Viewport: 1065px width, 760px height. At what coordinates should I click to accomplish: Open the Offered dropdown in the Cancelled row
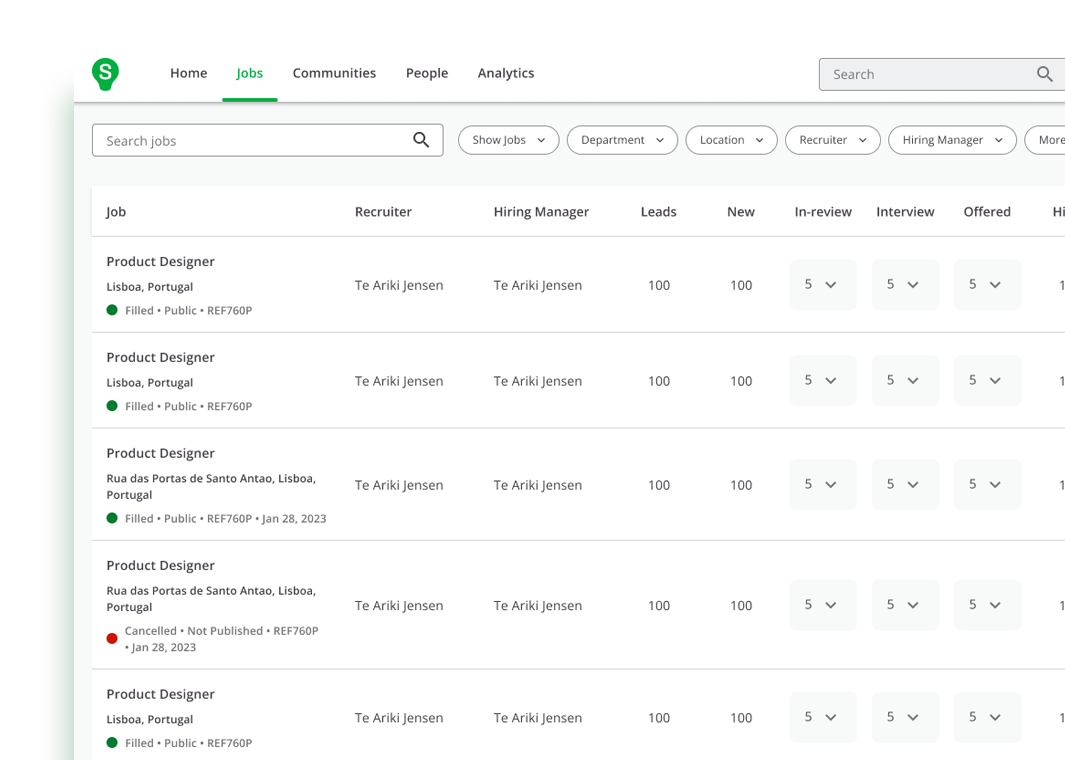pos(986,605)
